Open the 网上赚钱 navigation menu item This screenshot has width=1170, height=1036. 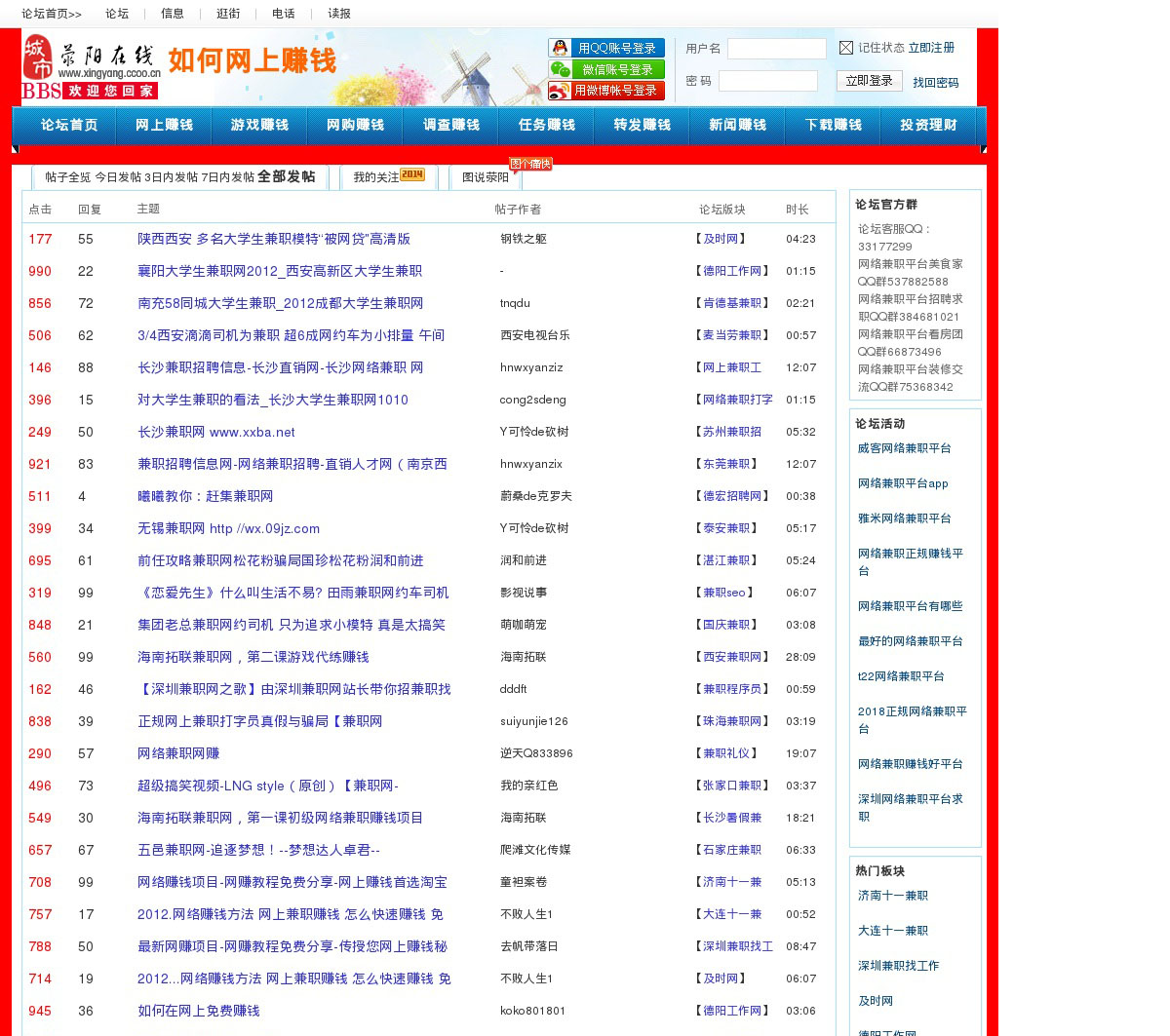point(164,126)
